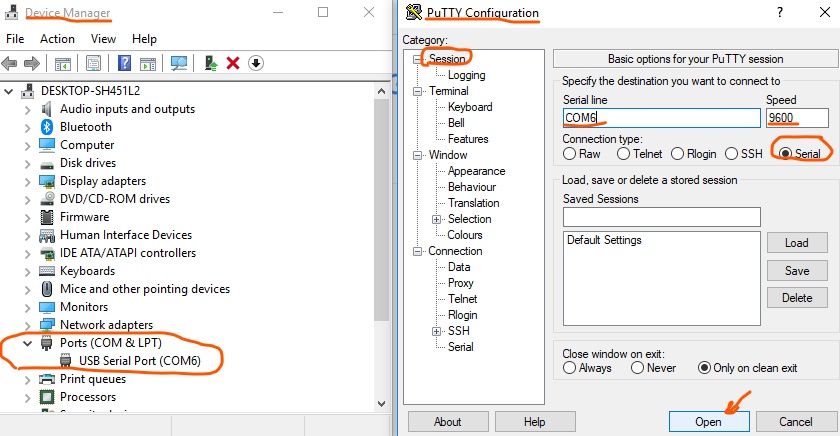Expand the Network adapters category

point(27,325)
